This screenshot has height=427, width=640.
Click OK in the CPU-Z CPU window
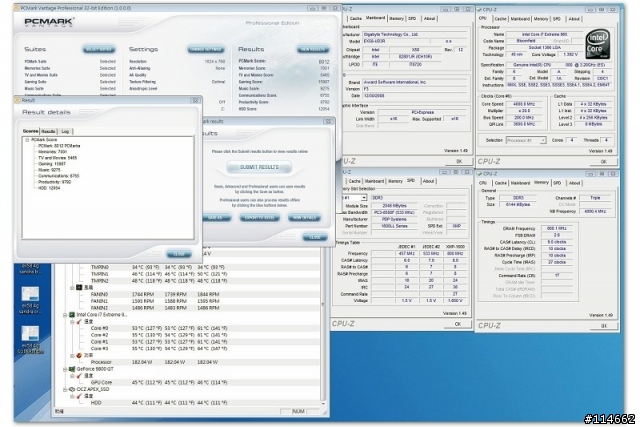604,162
